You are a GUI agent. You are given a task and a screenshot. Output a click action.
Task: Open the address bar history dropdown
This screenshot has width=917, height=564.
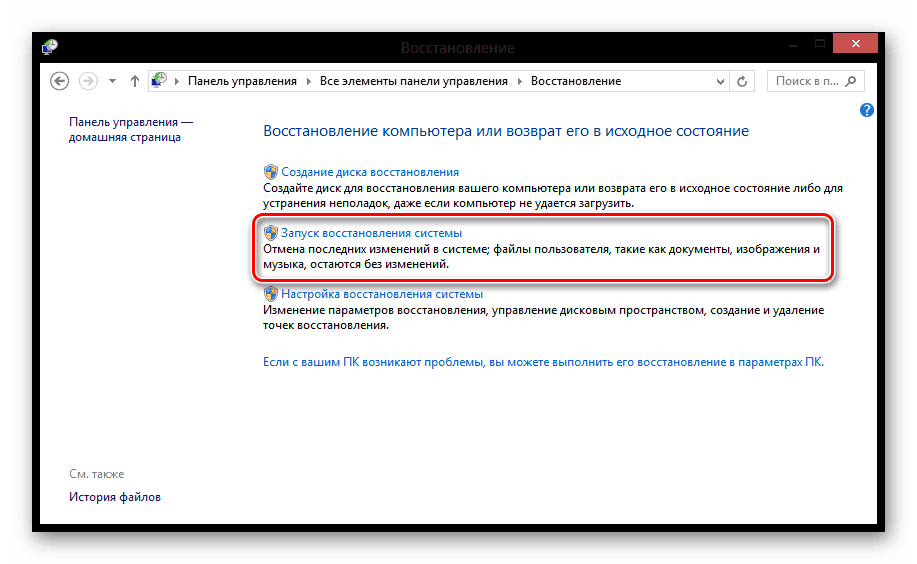tap(720, 81)
